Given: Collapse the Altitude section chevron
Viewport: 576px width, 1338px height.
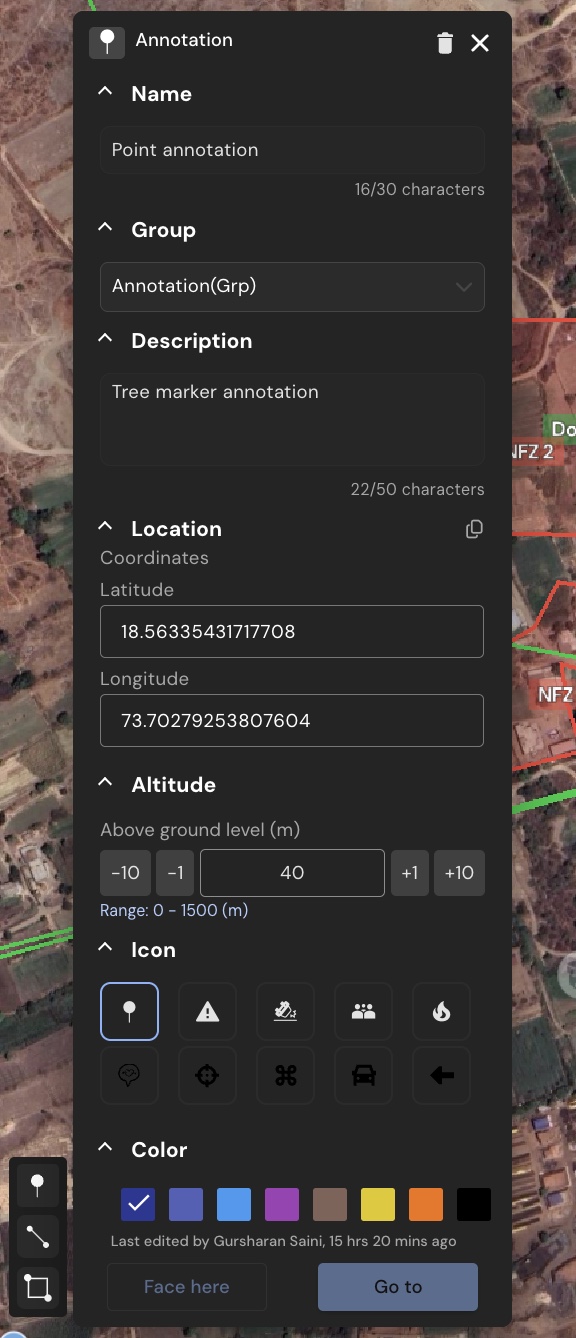Looking at the screenshot, I should point(105,784).
